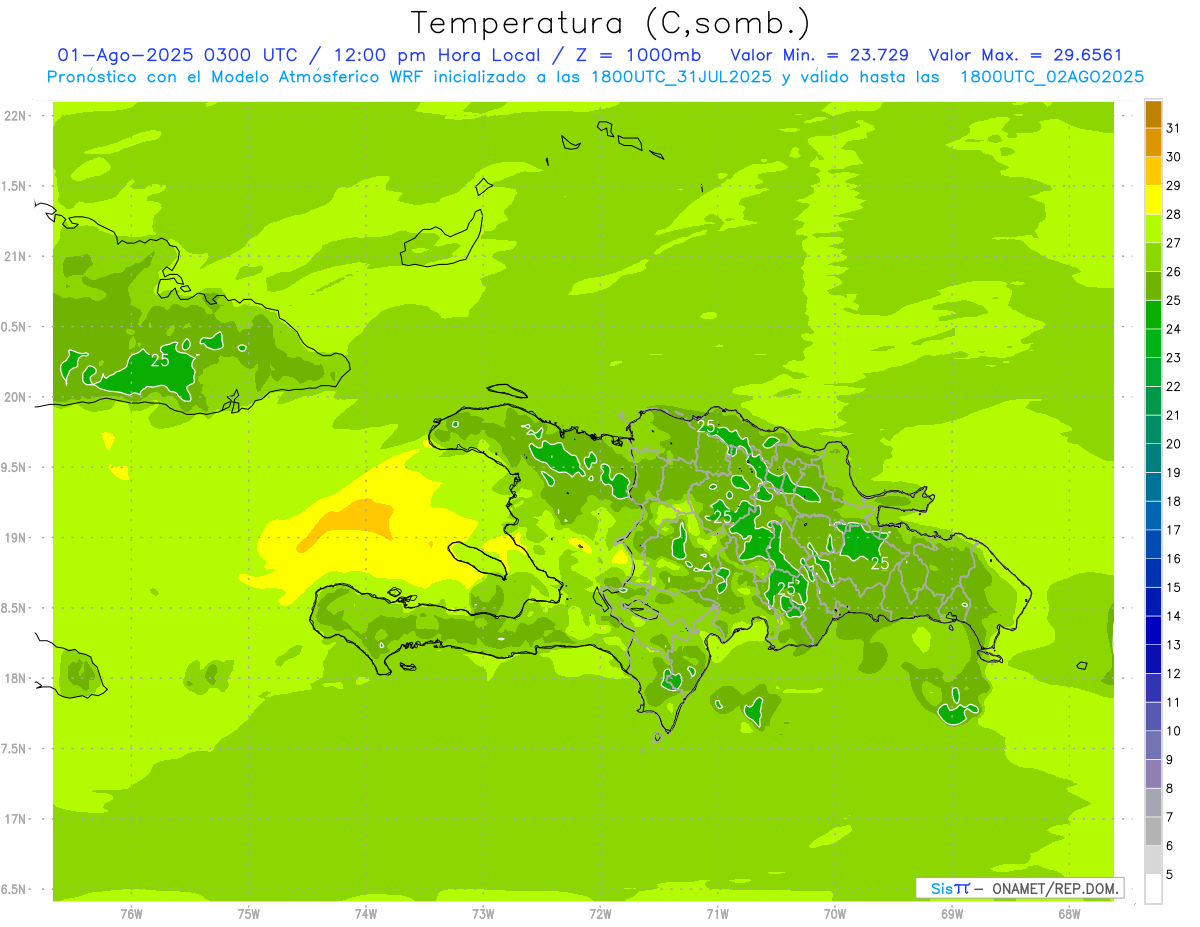Click latitude label "6.5N"

tap(14, 889)
